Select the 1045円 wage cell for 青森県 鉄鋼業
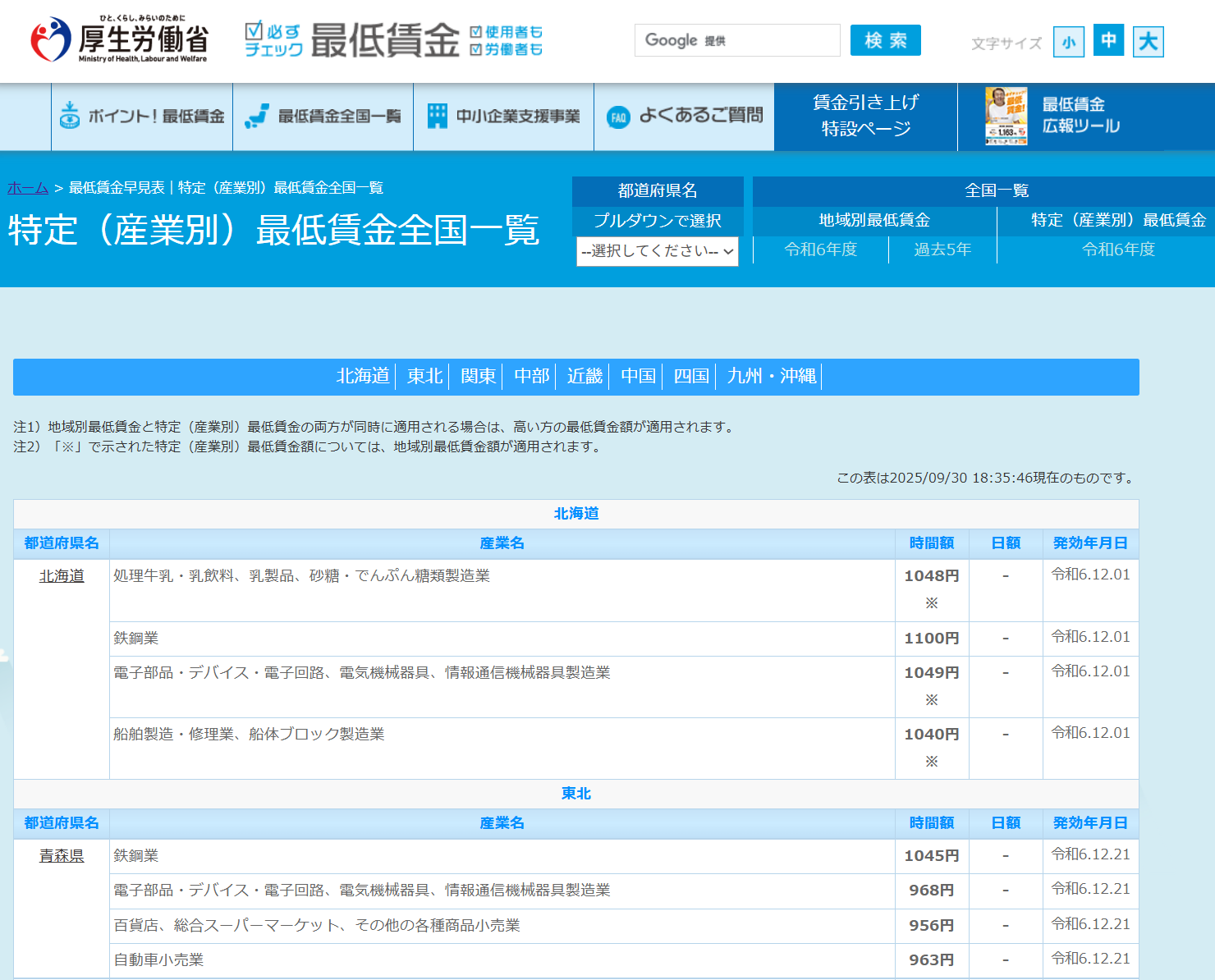1215x980 pixels. coord(932,856)
